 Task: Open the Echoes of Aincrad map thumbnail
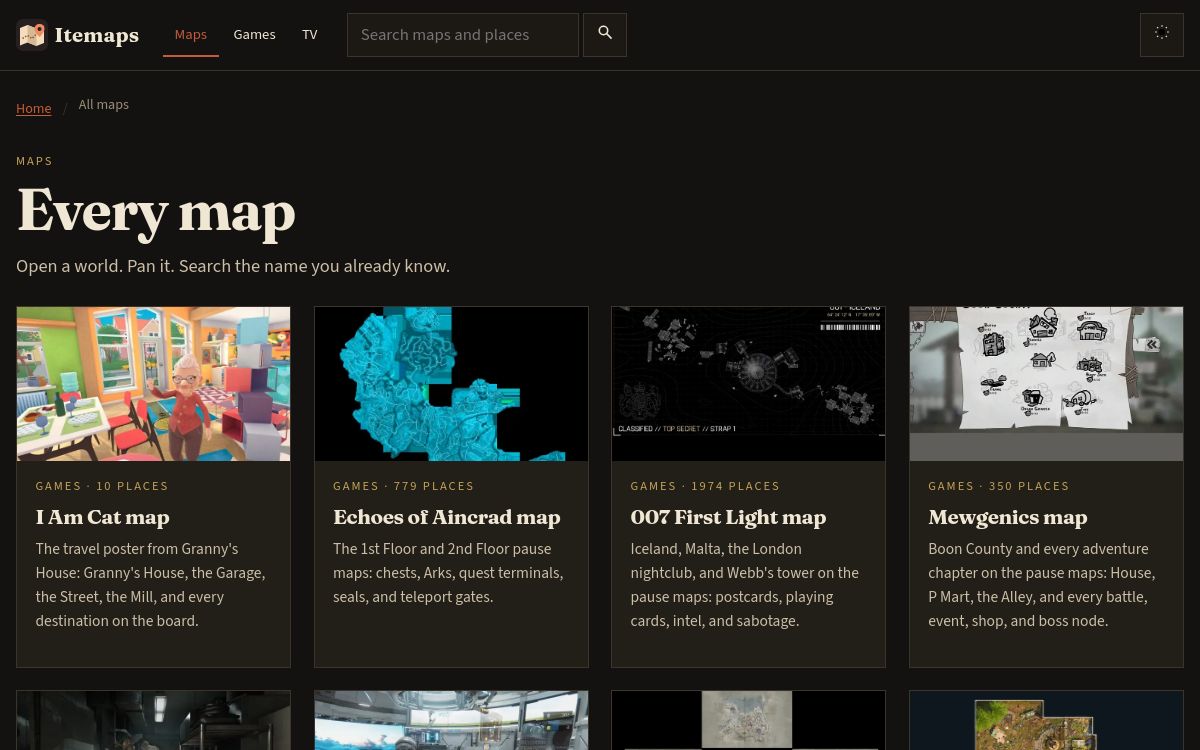pyautogui.click(x=451, y=384)
